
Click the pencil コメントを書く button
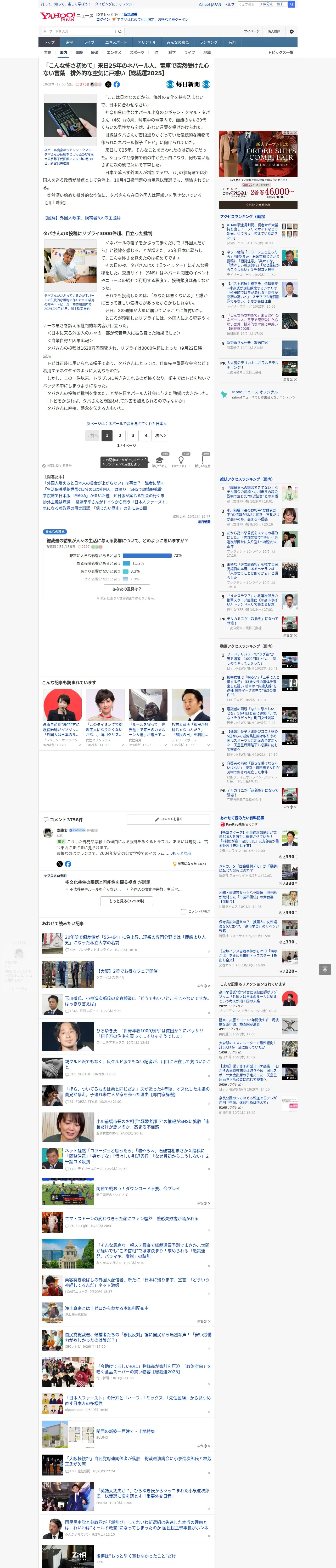[x=168, y=819]
